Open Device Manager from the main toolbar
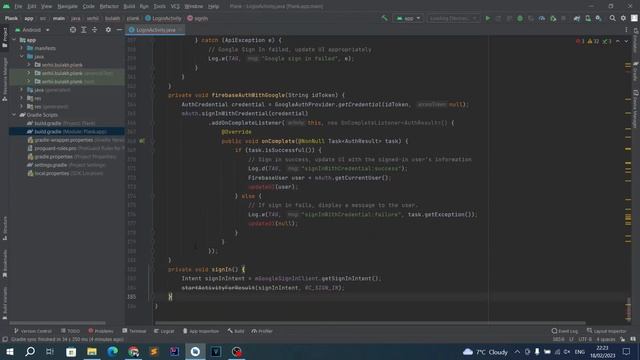Image resolution: width=640 pixels, height=360 pixels. pos(588,18)
